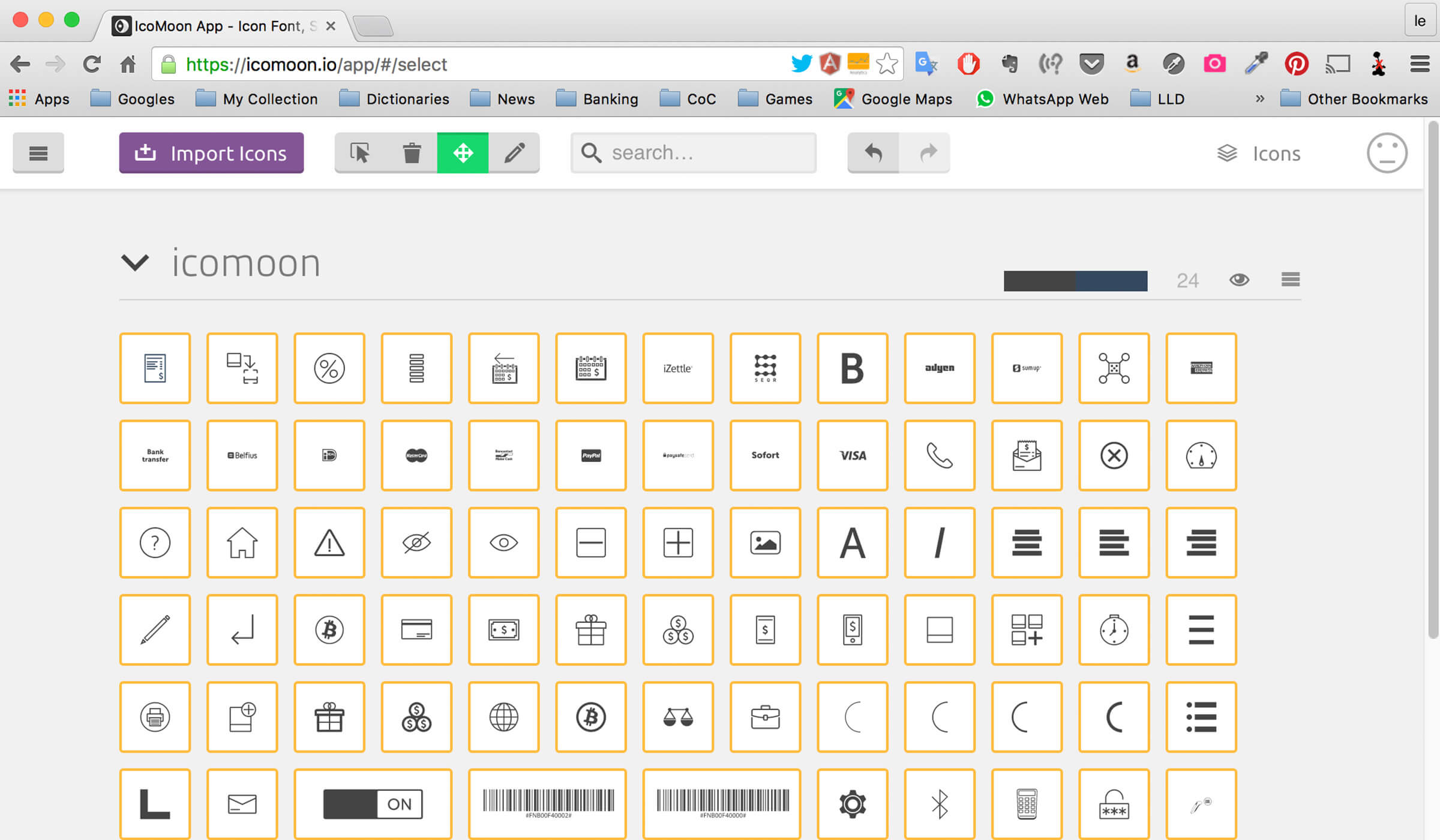Activate the Remove trash tool
The image size is (1440, 840).
tap(412, 153)
